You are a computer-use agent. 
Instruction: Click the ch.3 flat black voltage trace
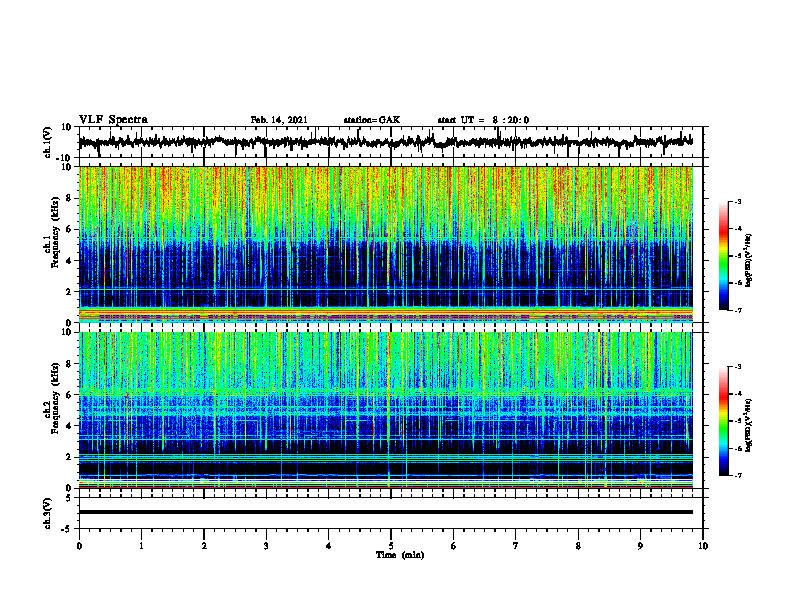pos(386,512)
